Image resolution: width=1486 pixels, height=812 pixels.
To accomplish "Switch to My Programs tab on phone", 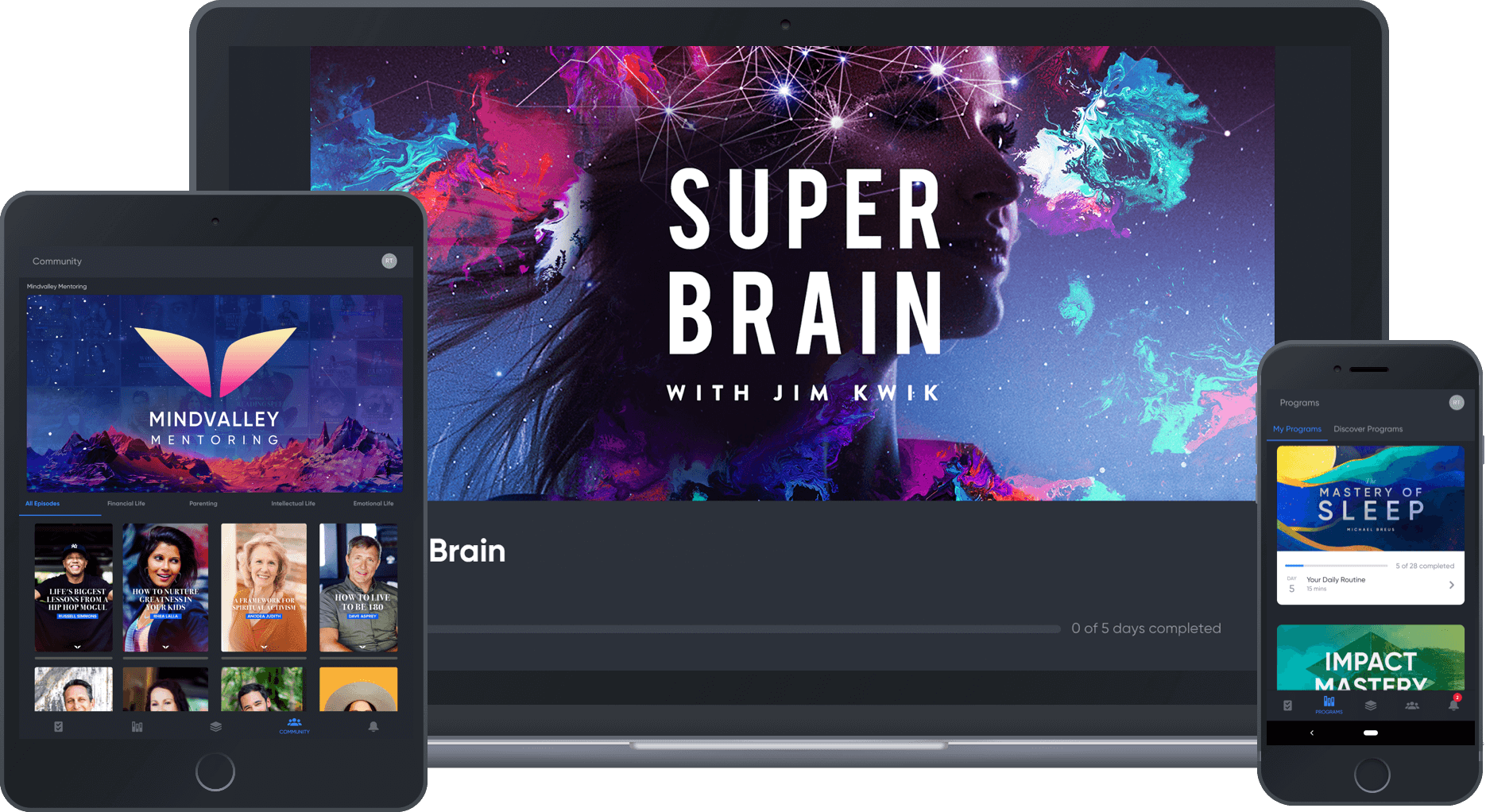I will [x=1297, y=429].
